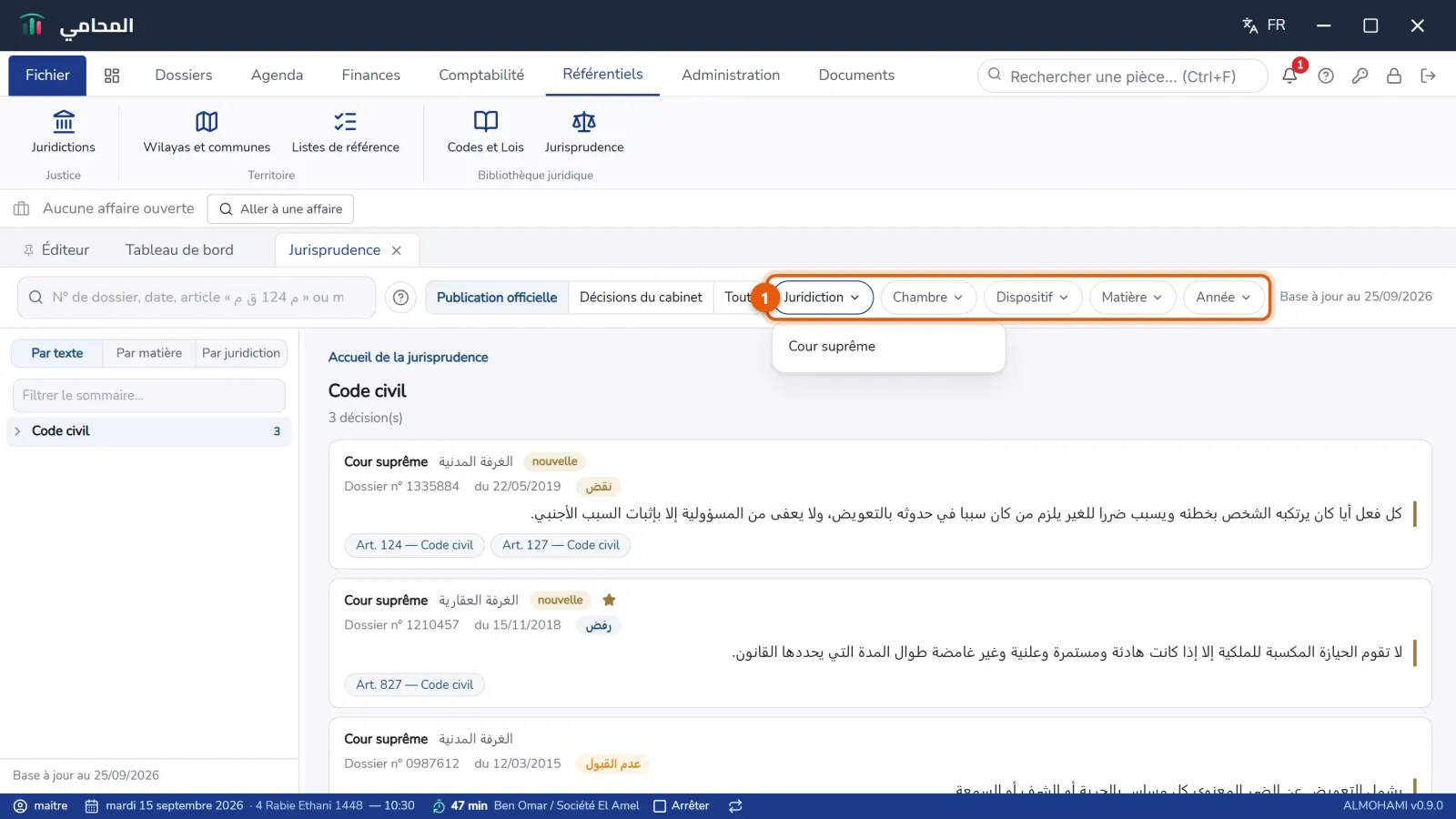This screenshot has height=819, width=1456.
Task: Switch summary to Par matière
Action: pos(149,353)
